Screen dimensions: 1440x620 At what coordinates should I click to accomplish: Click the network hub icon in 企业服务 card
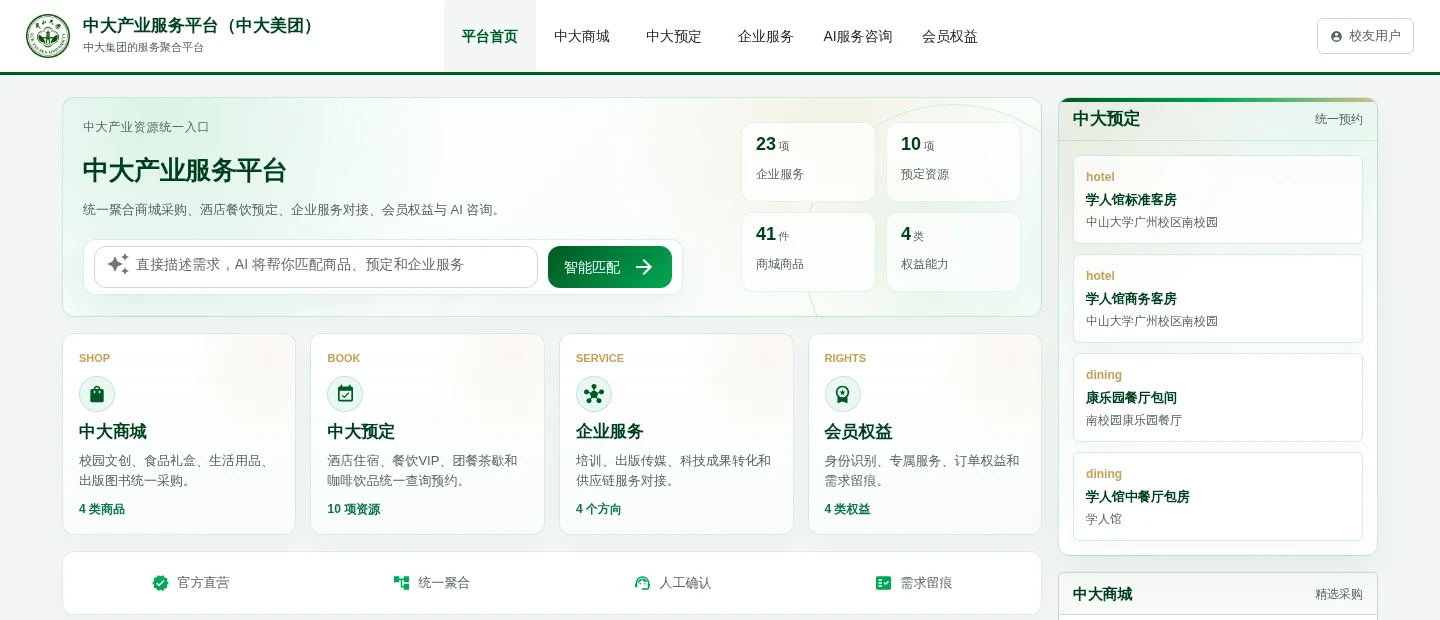click(x=594, y=394)
